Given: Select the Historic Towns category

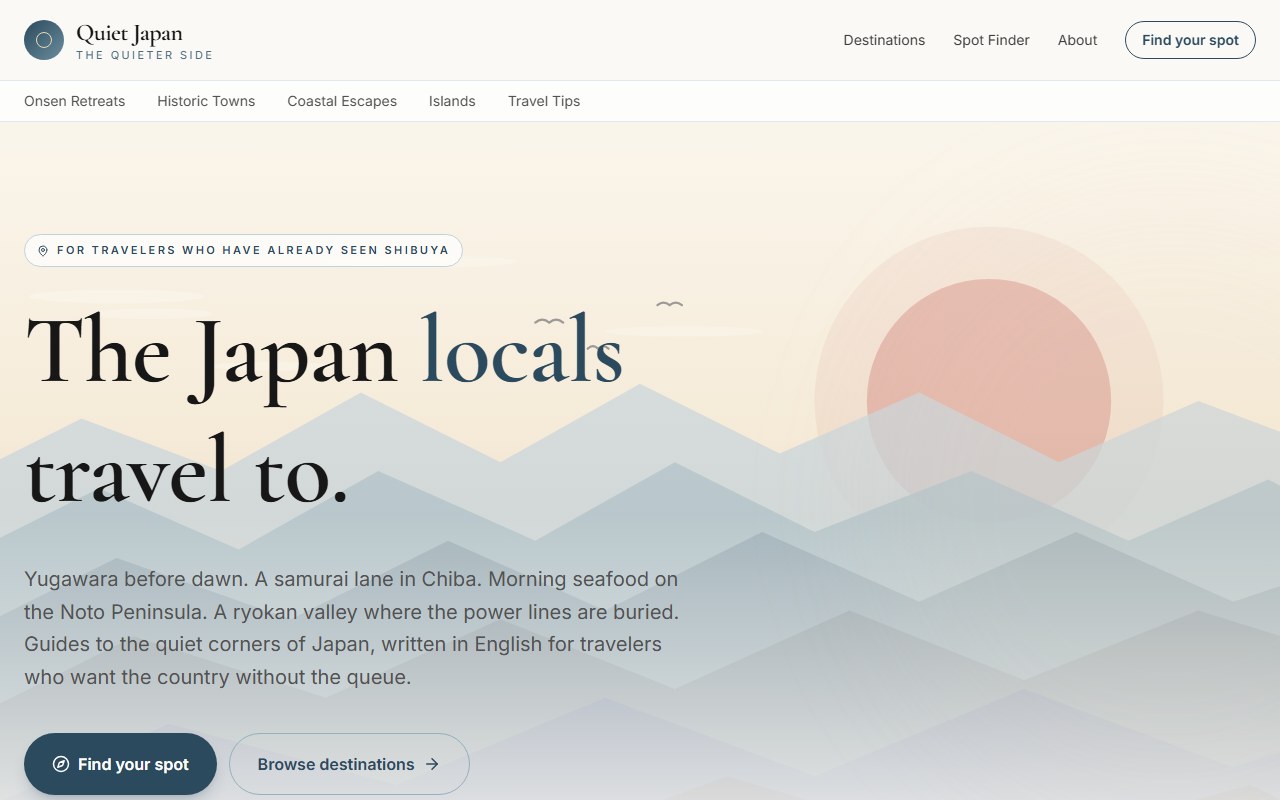Looking at the screenshot, I should click(x=206, y=101).
